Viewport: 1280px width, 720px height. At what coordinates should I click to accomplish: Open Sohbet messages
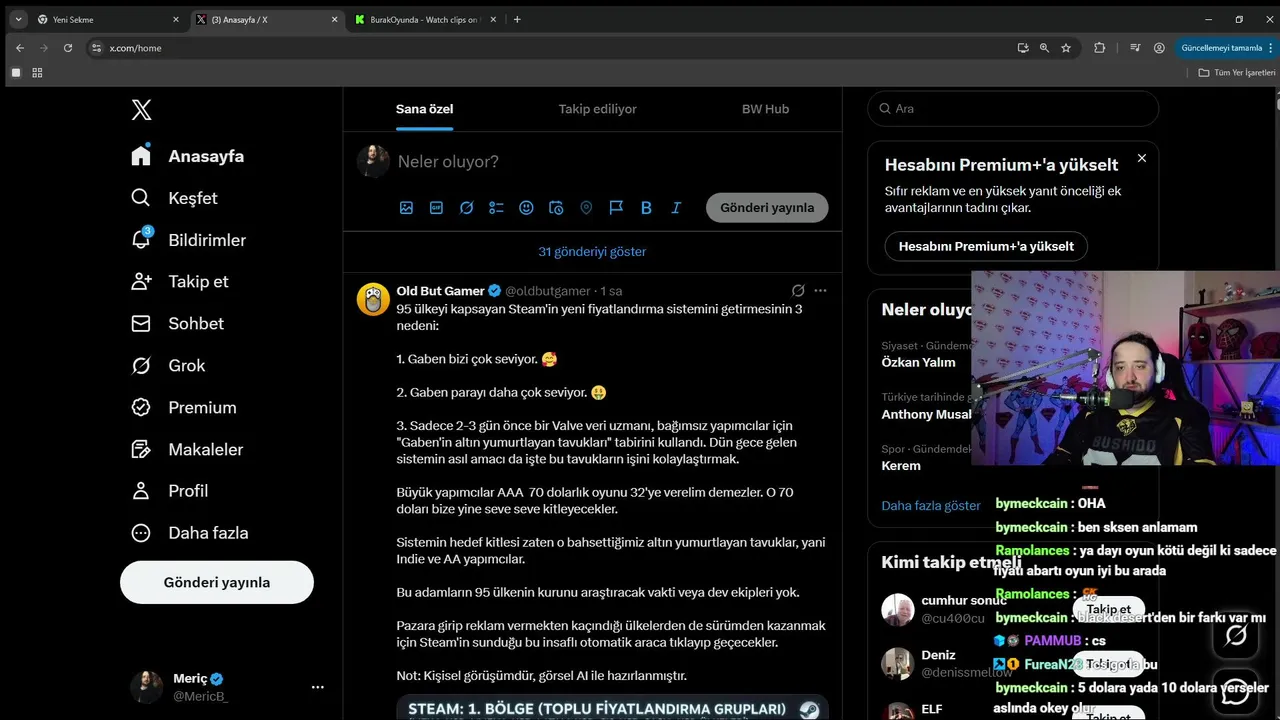click(x=178, y=323)
